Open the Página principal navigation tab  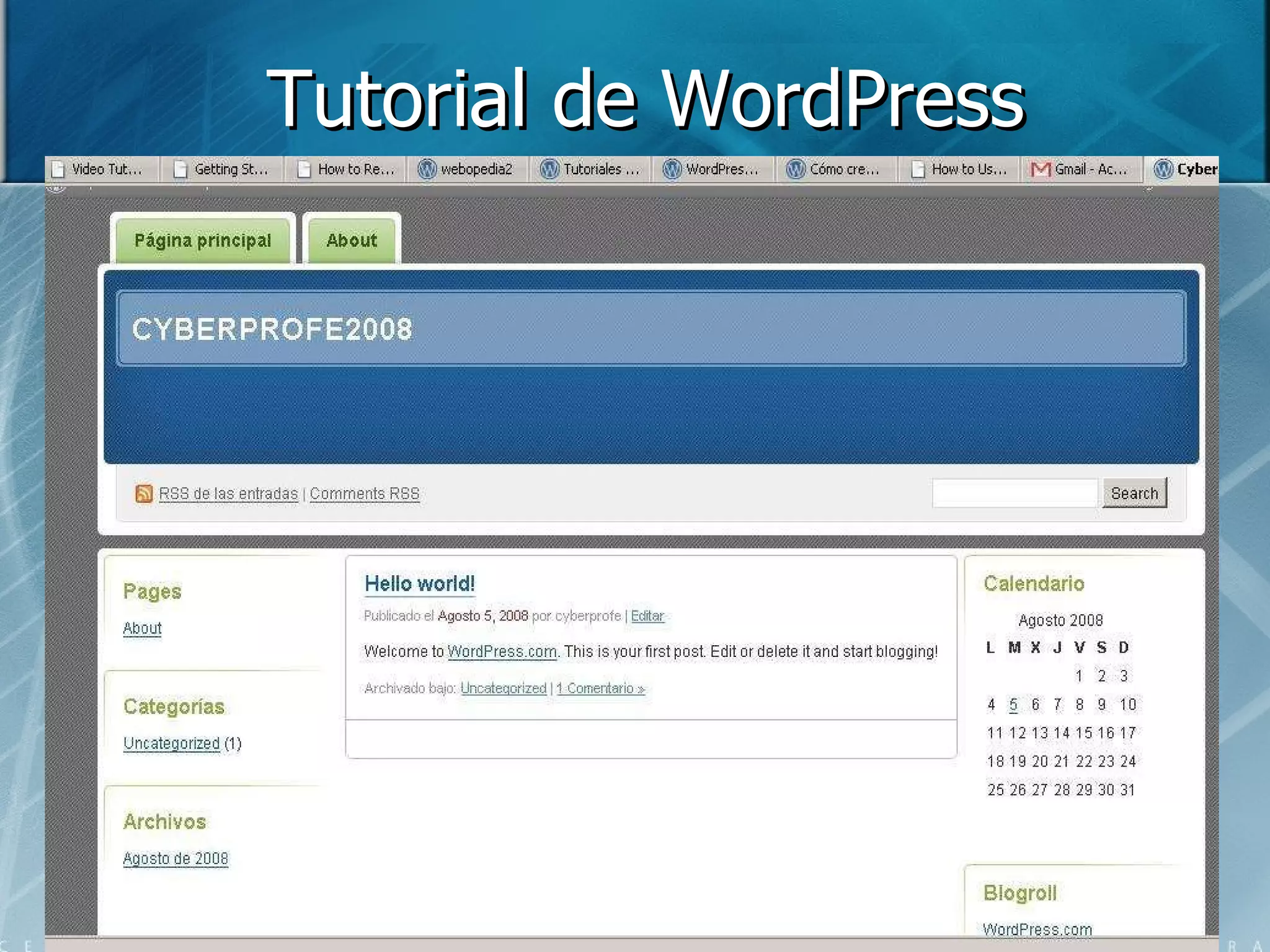[x=203, y=240]
